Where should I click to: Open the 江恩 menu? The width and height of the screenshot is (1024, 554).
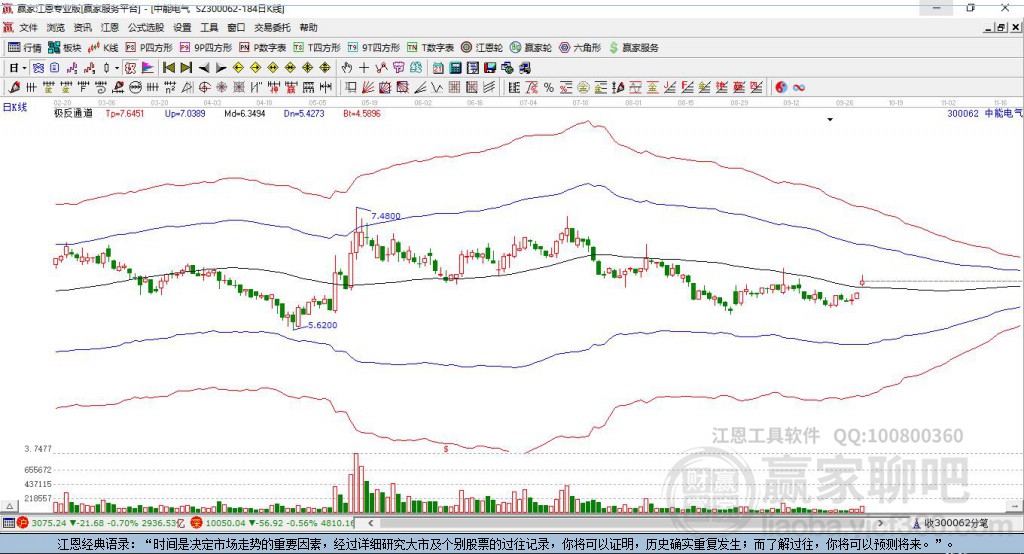(x=110, y=27)
